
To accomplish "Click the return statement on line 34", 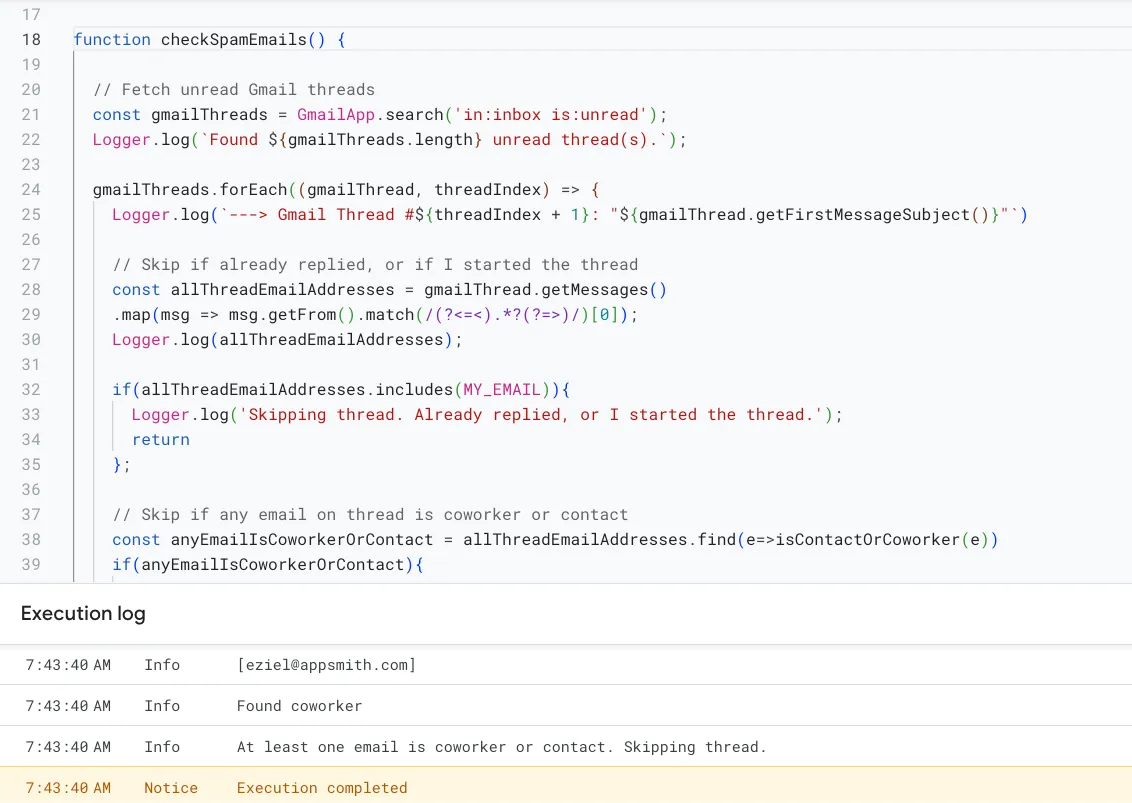I will coord(160,440).
